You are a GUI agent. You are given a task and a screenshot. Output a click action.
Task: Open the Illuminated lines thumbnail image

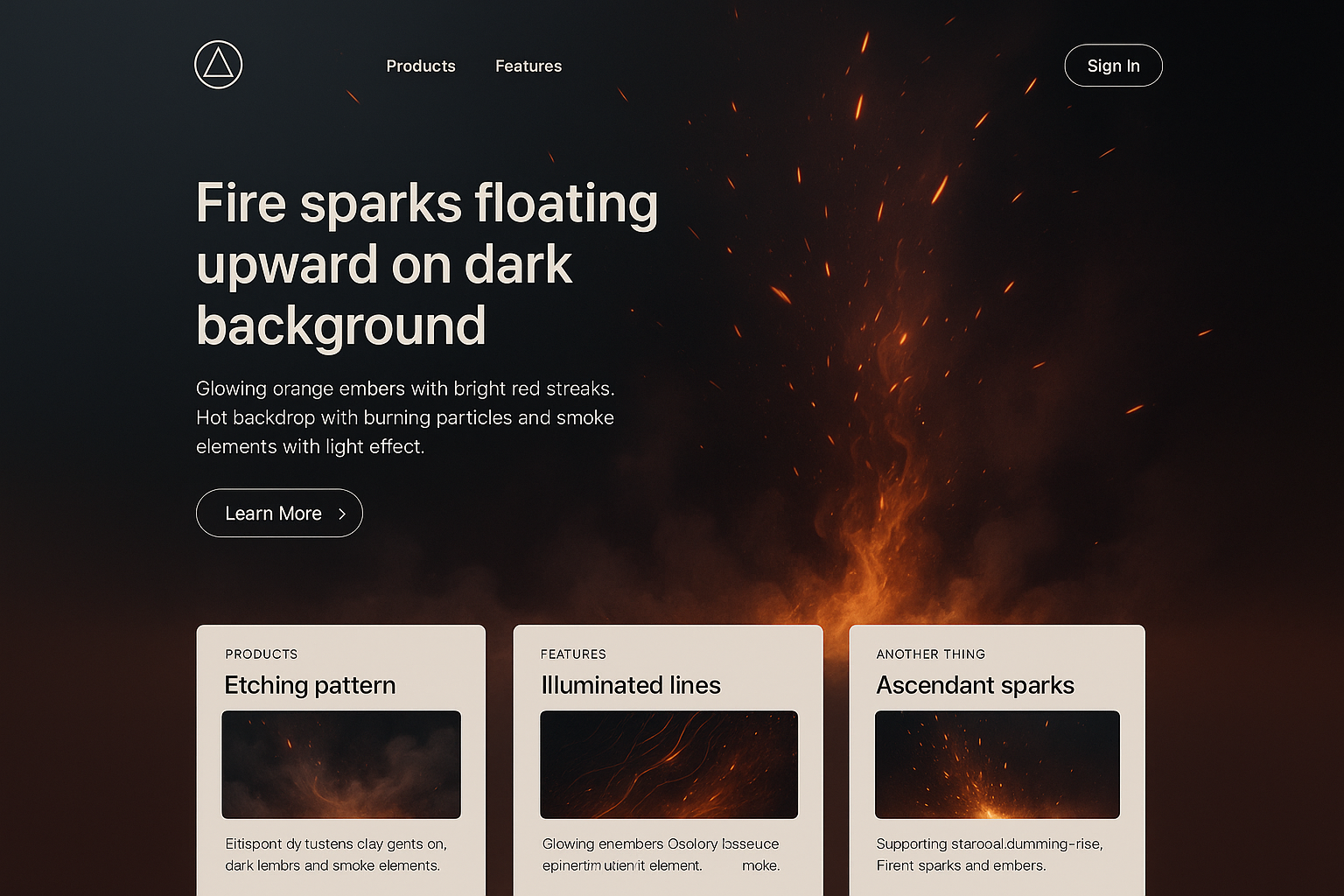pyautogui.click(x=668, y=765)
